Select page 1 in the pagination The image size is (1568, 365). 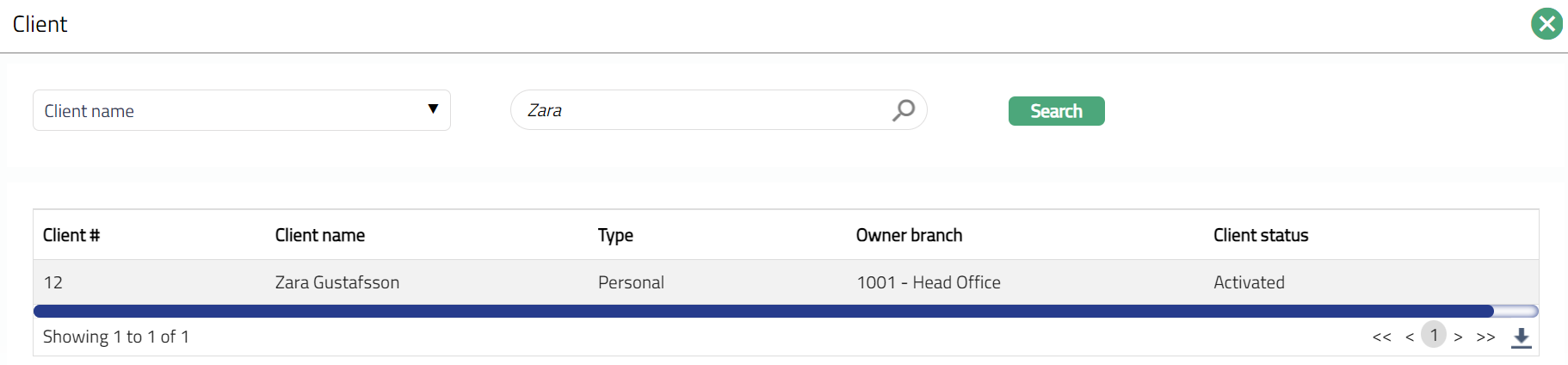[x=1434, y=335]
